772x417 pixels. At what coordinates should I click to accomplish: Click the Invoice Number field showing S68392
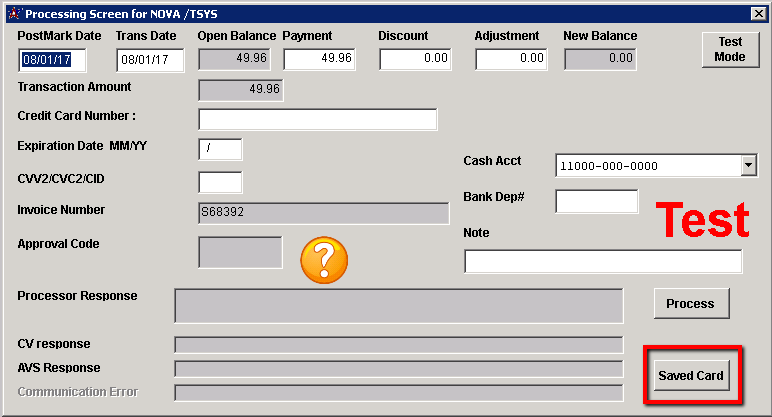(323, 213)
